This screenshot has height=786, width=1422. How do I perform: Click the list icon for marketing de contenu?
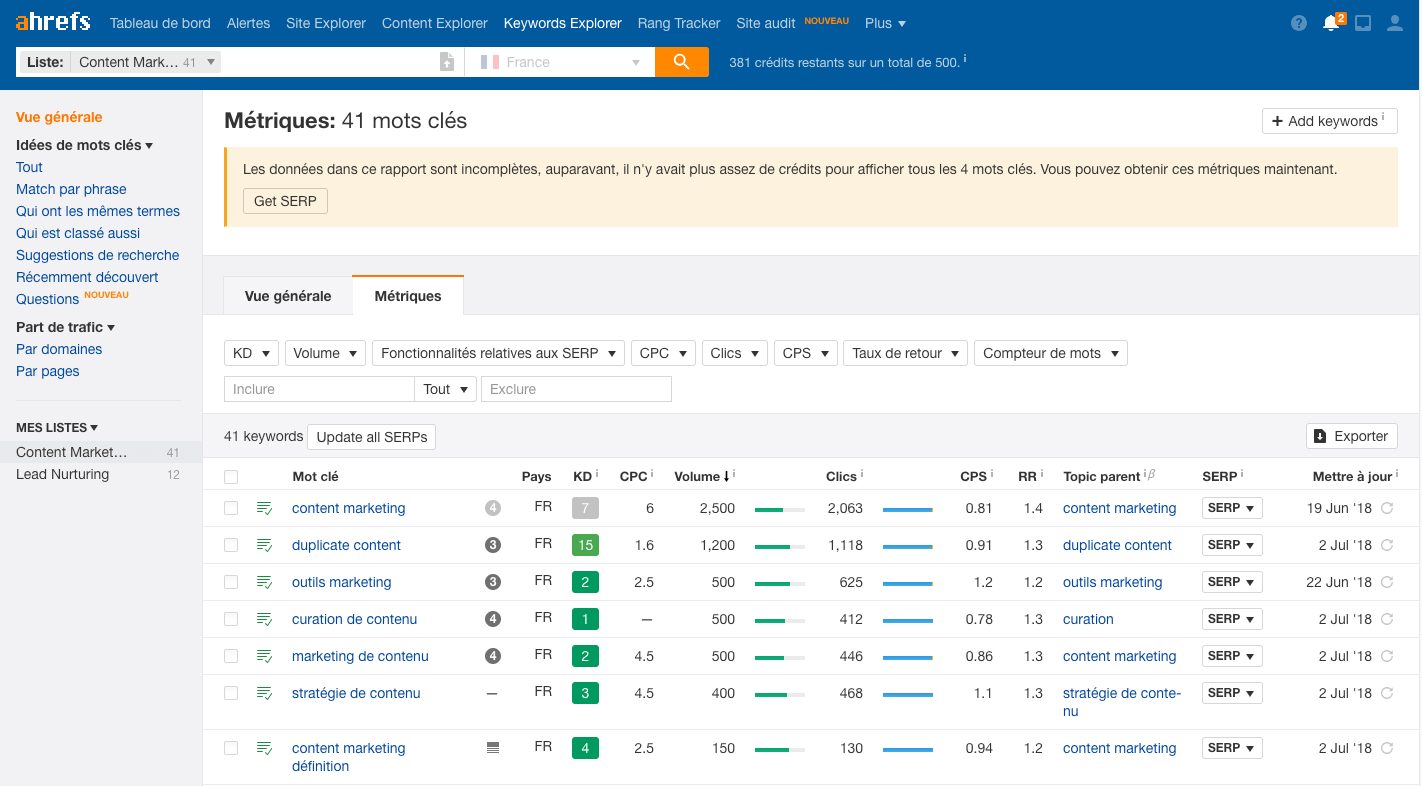click(x=264, y=656)
